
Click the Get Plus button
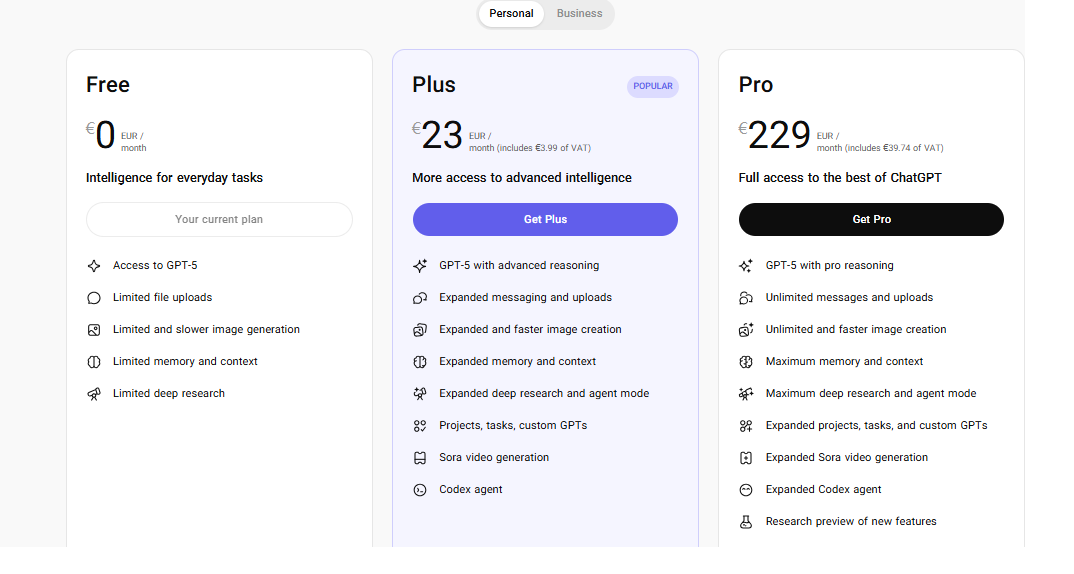(545, 219)
